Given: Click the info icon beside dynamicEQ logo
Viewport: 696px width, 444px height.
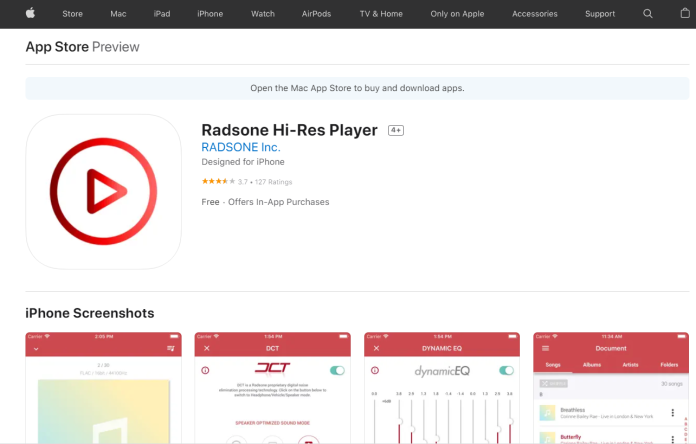Looking at the screenshot, I should 375,370.
